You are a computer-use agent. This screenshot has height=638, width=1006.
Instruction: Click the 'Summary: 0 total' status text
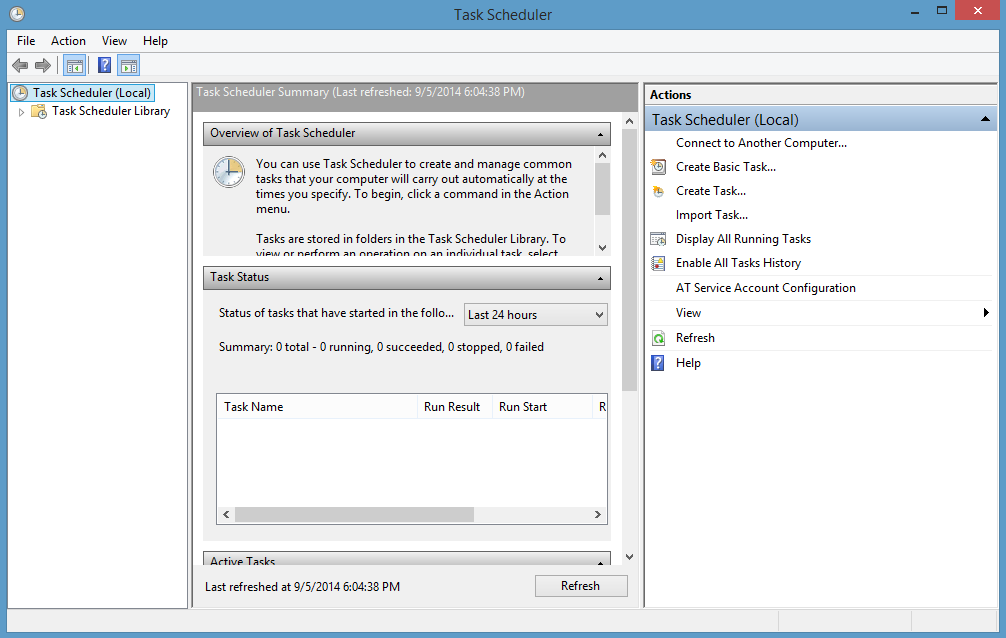[x=381, y=347]
